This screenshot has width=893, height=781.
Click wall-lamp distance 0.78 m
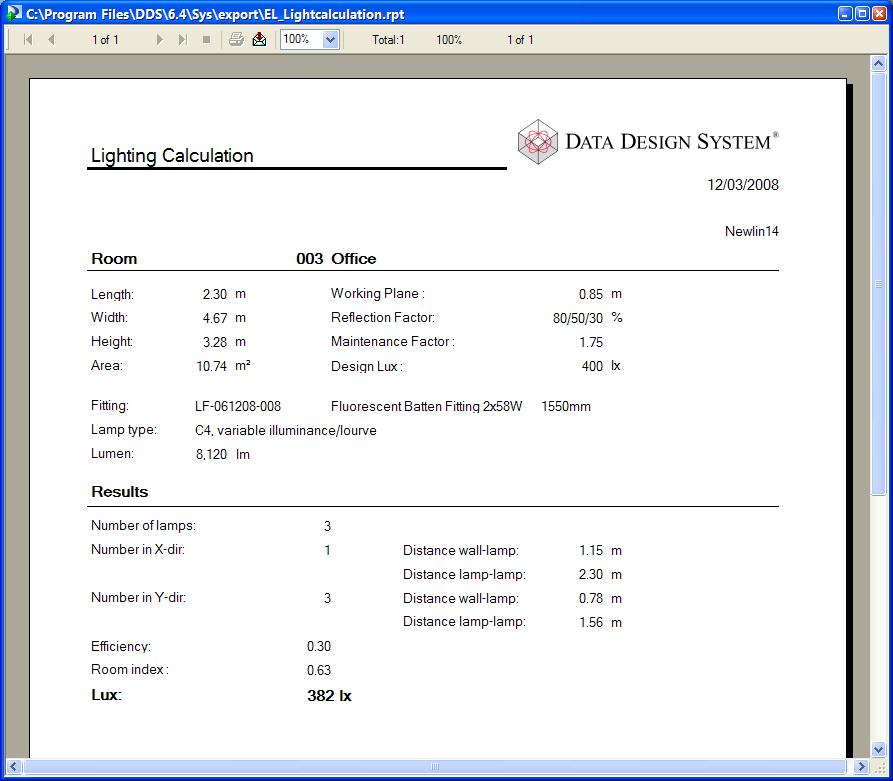[600, 598]
